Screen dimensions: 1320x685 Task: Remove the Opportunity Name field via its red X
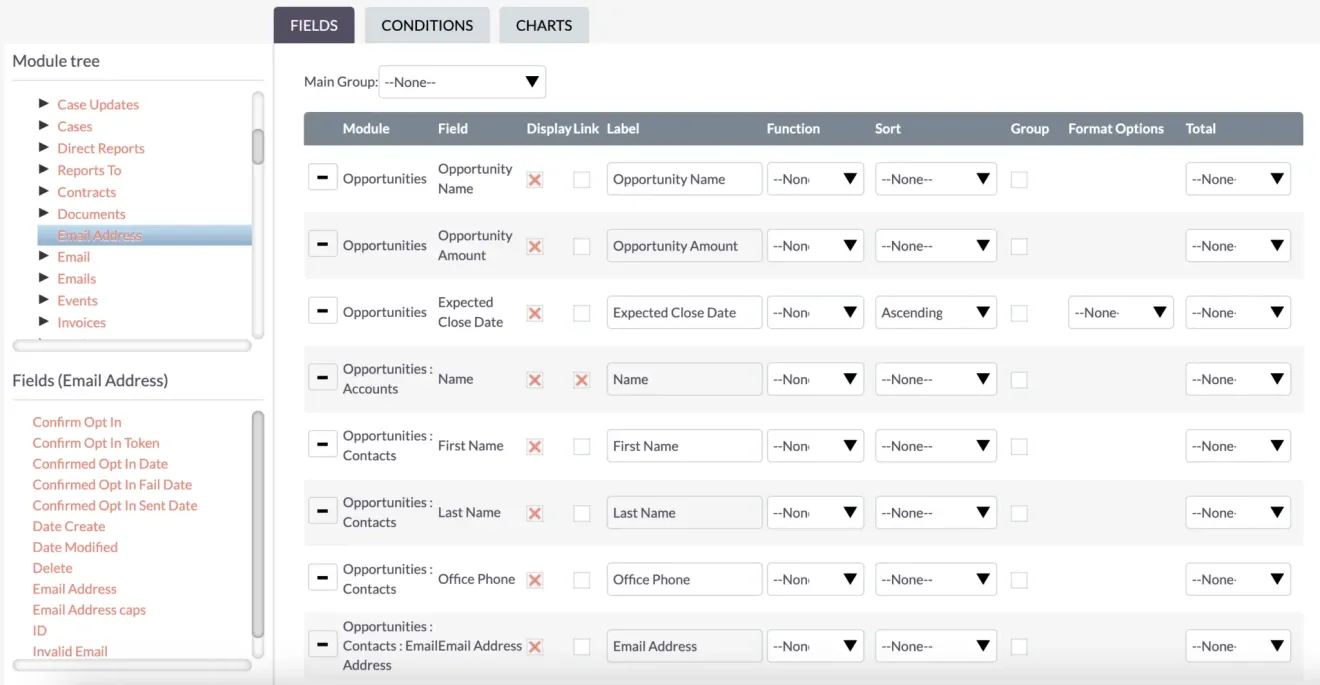[535, 178]
